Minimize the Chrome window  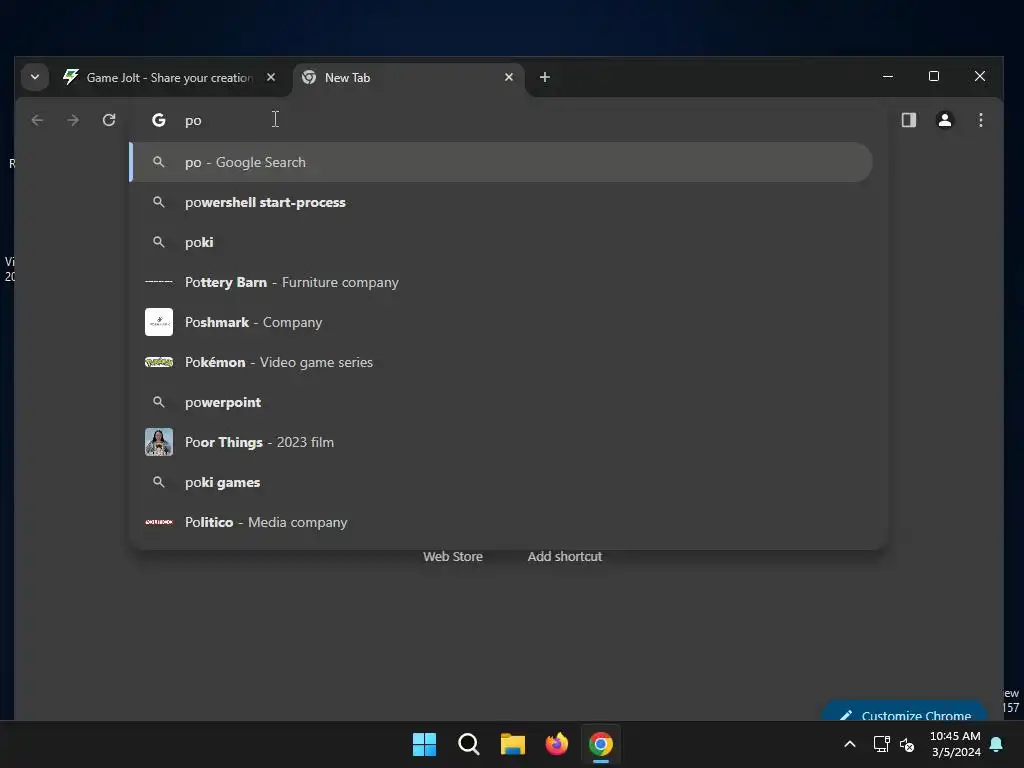click(x=888, y=76)
